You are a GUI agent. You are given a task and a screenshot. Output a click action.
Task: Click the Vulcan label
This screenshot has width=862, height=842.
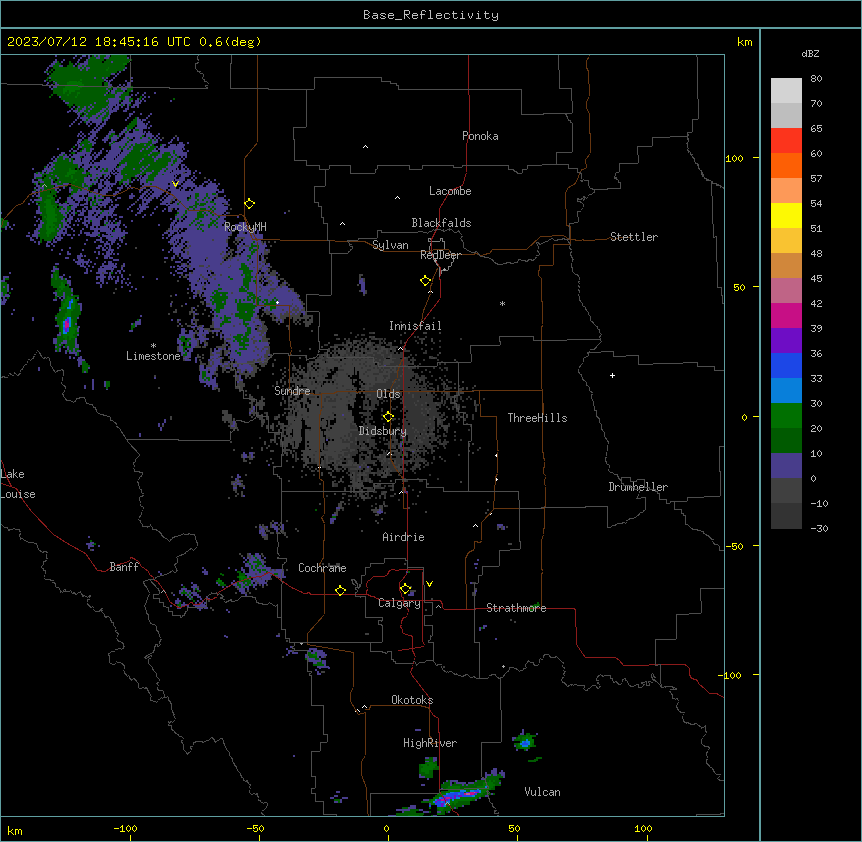coord(543,792)
